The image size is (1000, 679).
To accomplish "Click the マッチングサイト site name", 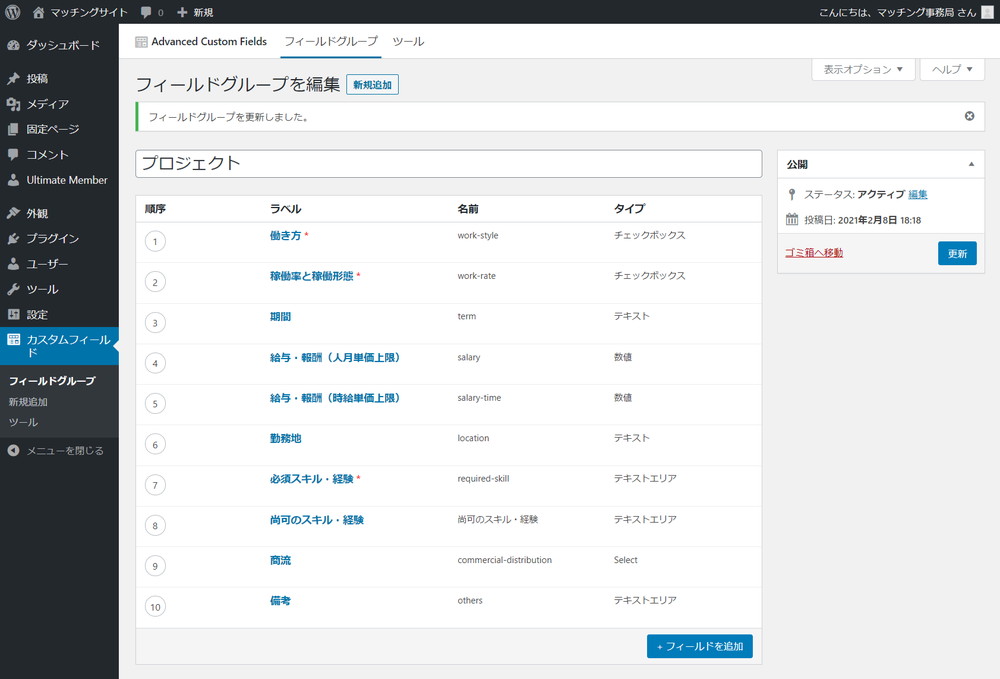I will coord(89,12).
